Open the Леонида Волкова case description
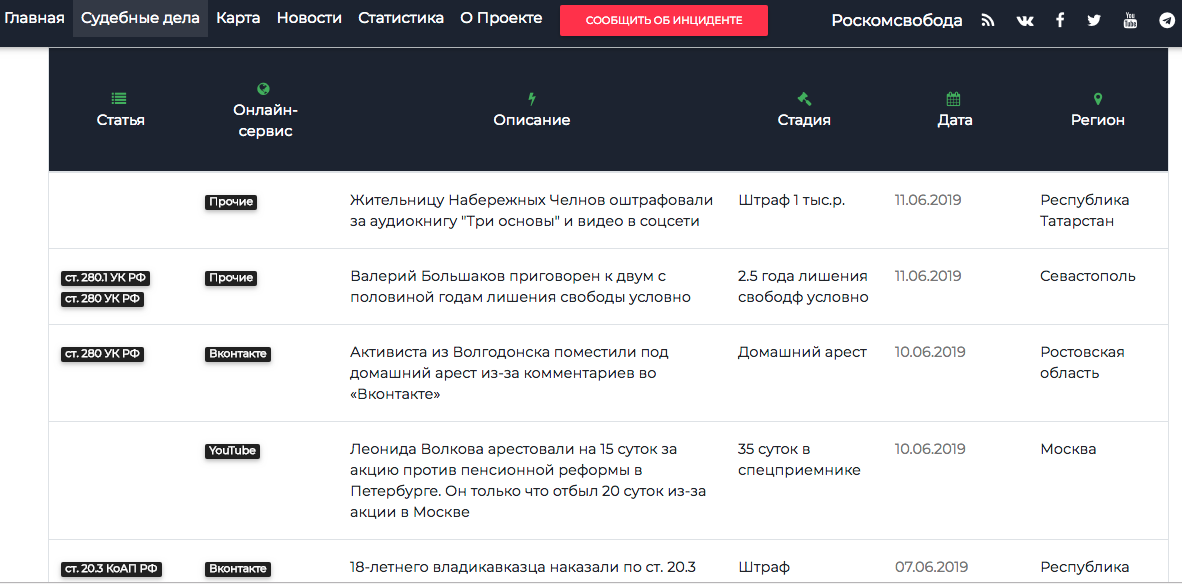This screenshot has height=584, width=1182. pos(528,481)
